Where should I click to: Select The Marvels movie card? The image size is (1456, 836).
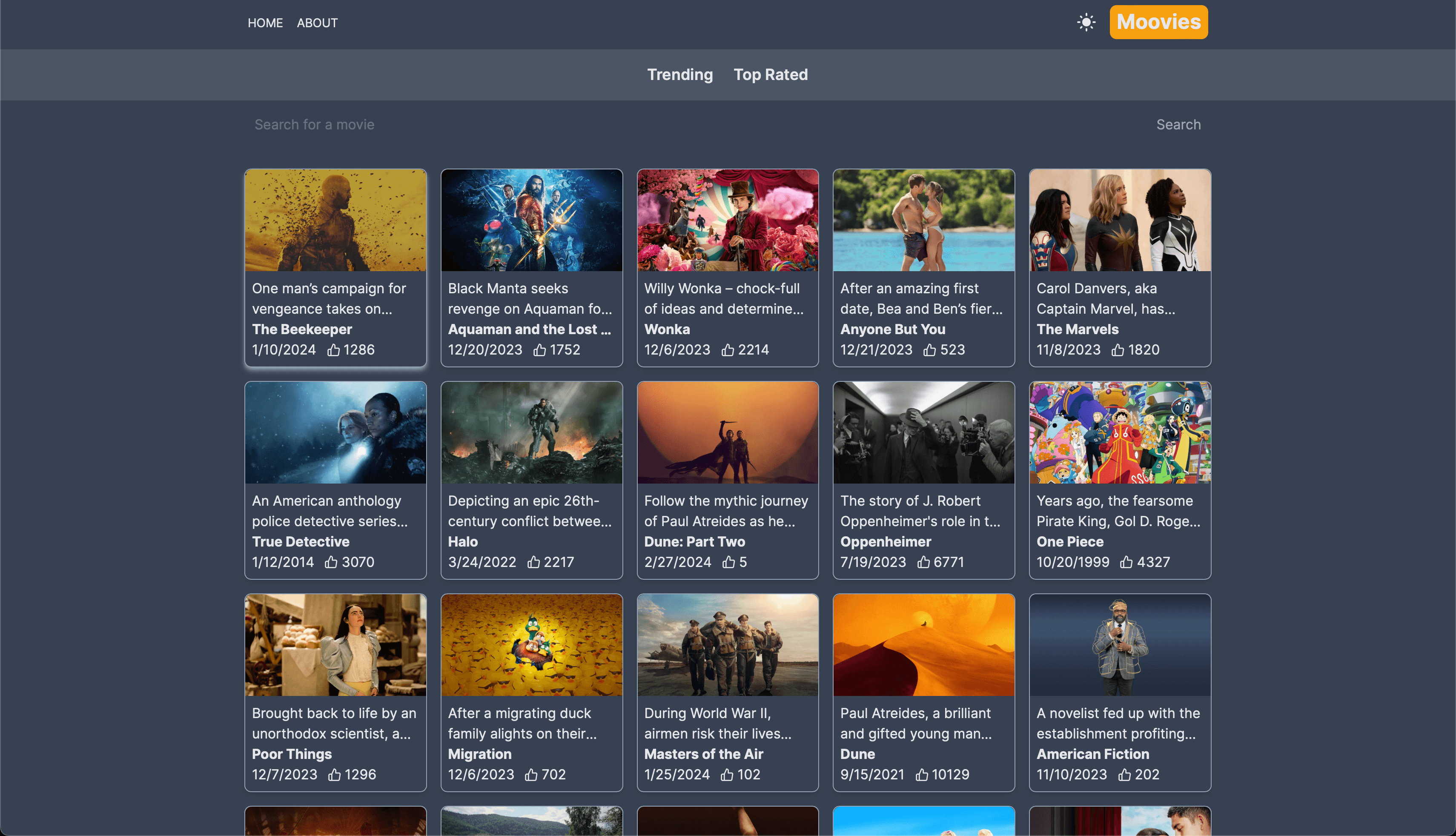tap(1120, 268)
